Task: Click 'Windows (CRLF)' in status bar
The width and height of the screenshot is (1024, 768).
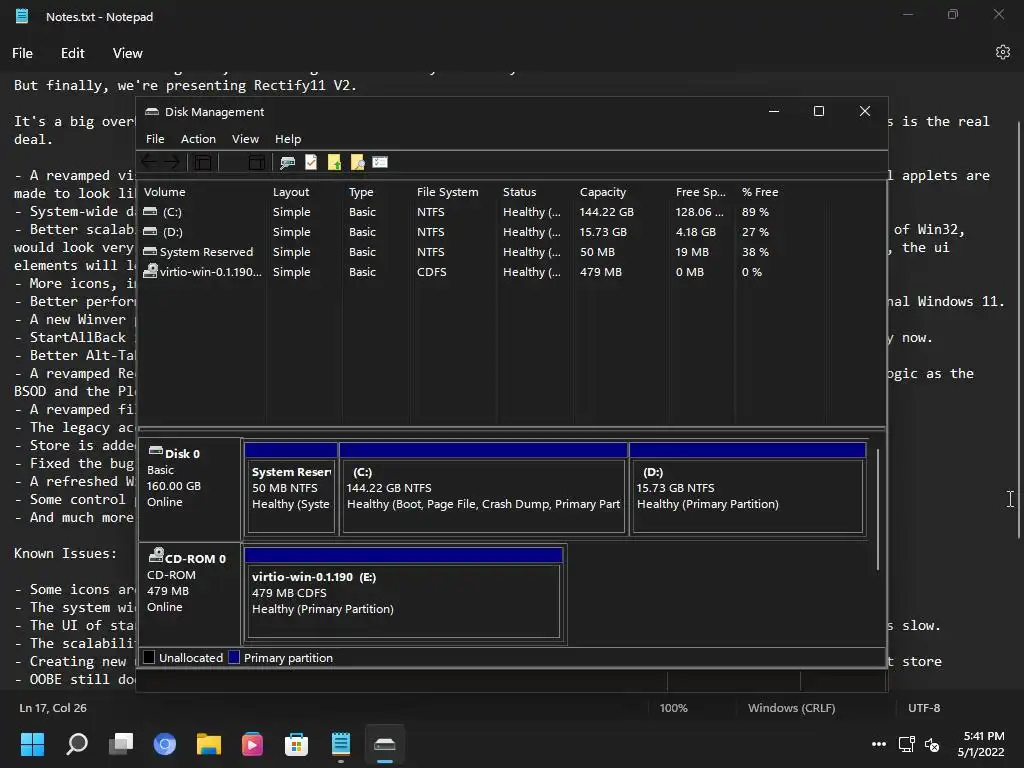Action: click(x=792, y=708)
